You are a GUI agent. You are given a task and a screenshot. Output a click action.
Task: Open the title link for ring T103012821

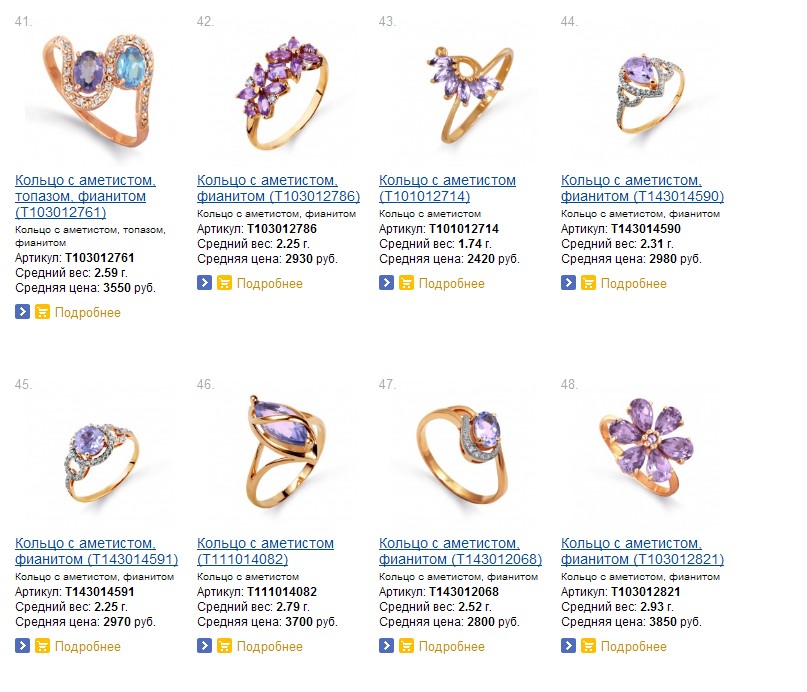(x=642, y=551)
